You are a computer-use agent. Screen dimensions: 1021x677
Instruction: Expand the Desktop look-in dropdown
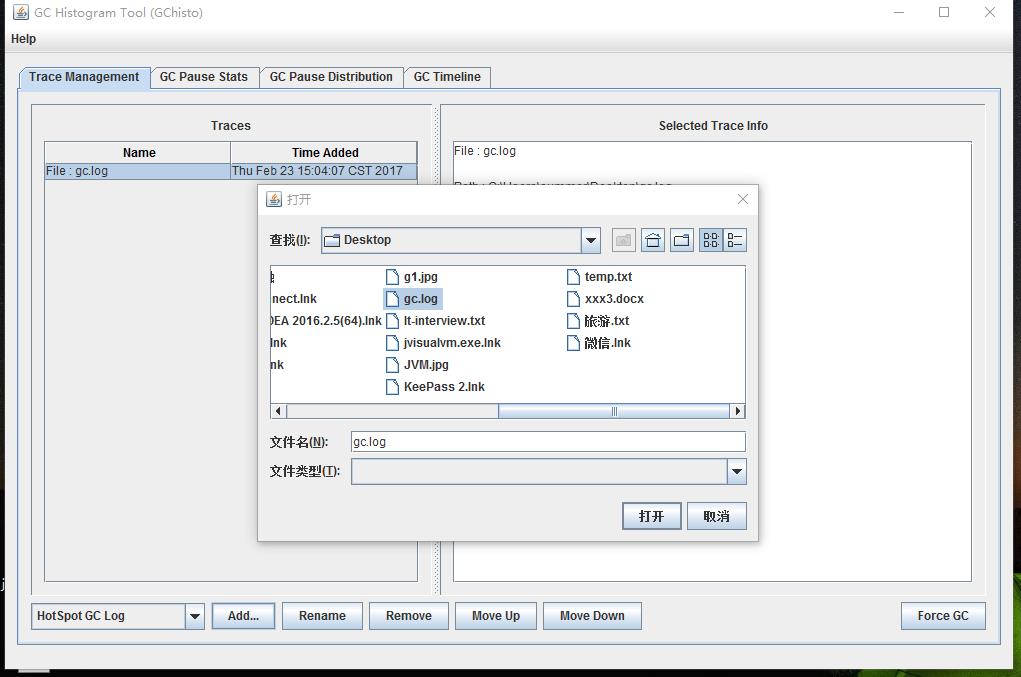[x=591, y=240]
